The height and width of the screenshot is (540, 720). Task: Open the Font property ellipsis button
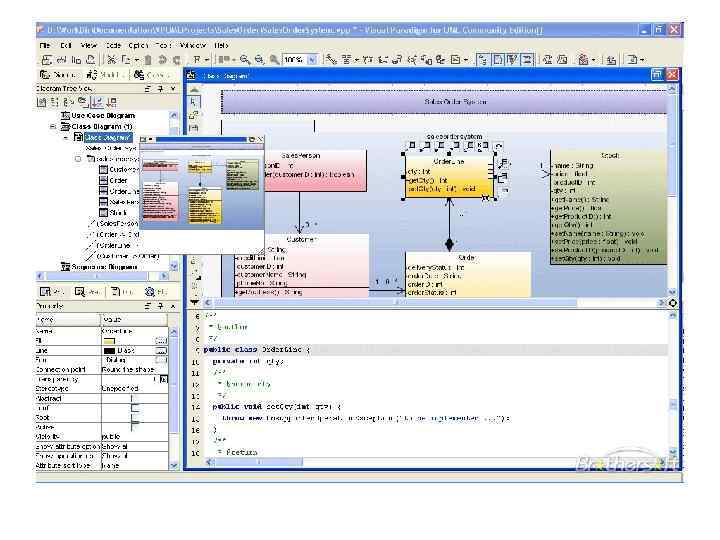[161, 360]
